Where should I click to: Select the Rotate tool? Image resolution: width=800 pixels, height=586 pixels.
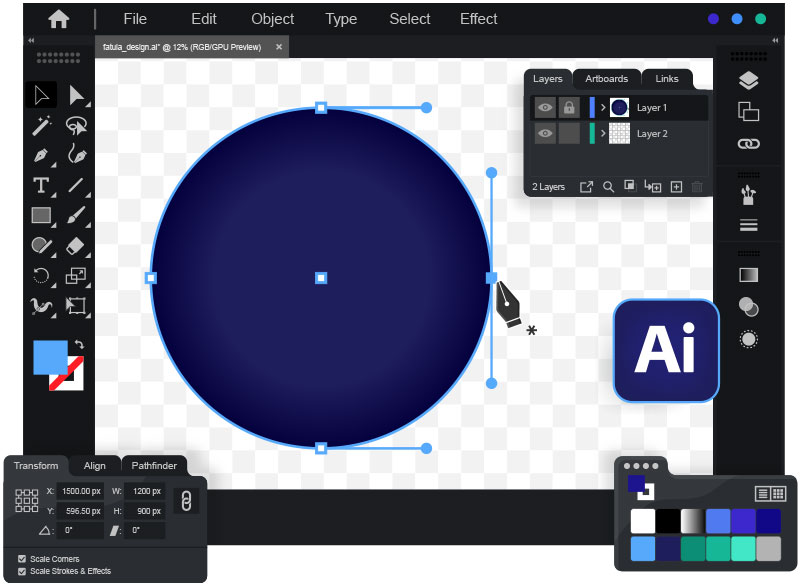41,276
